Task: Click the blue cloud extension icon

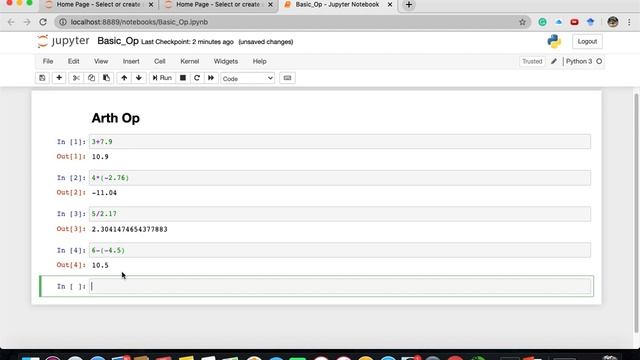Action: coord(559,22)
